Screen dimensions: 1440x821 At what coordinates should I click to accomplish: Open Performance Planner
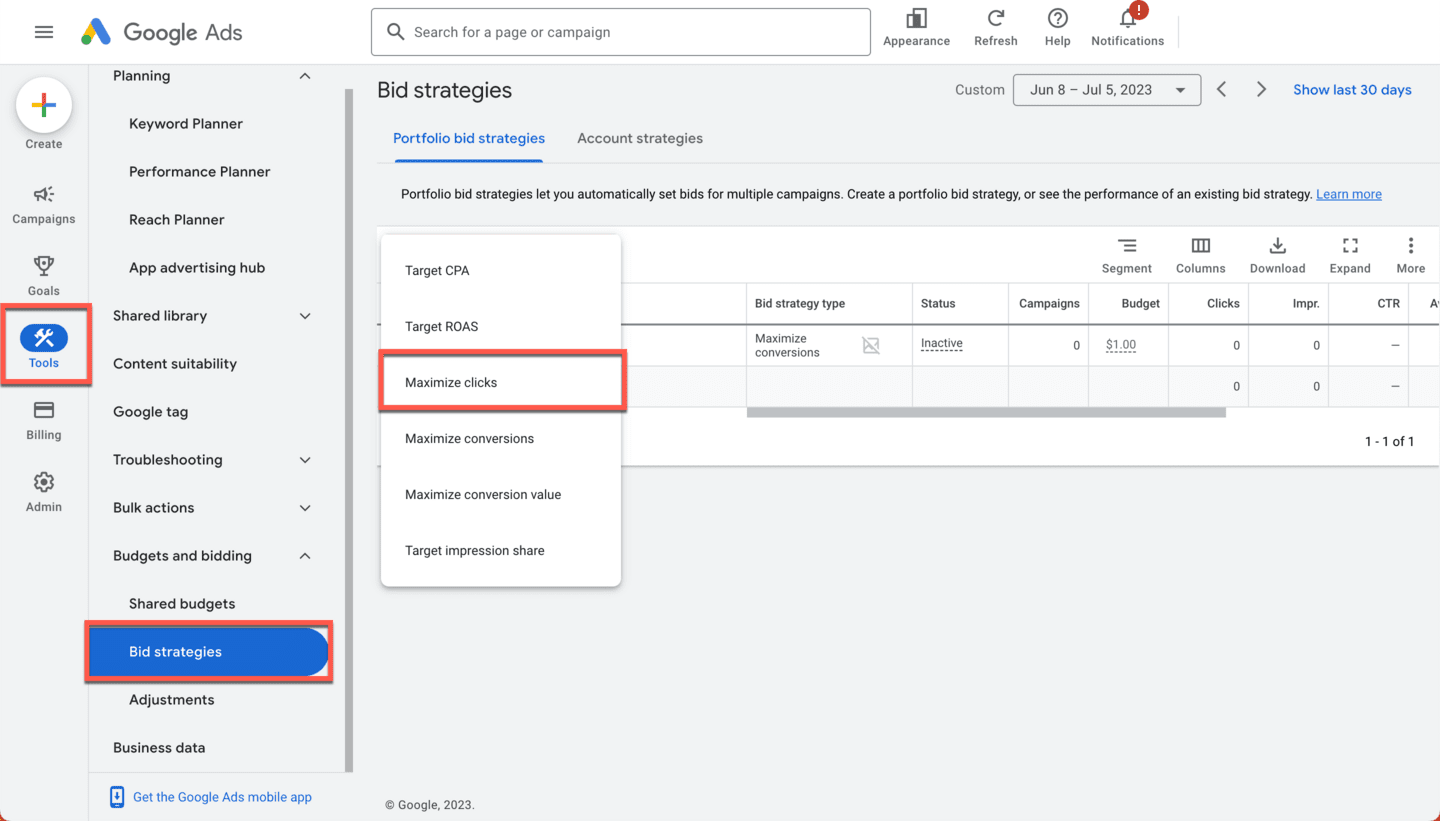tap(200, 172)
